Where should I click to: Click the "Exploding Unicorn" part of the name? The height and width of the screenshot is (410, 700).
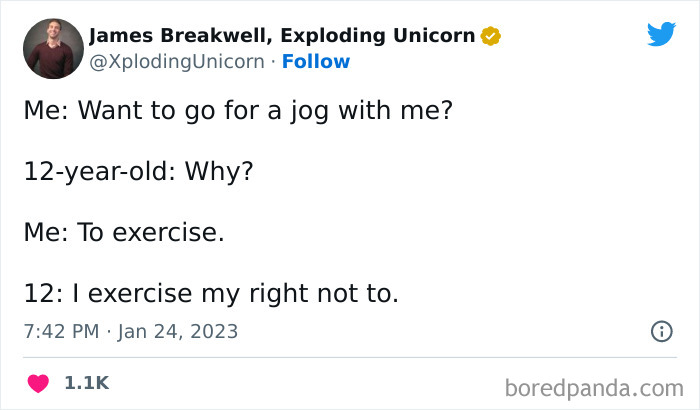378,36
